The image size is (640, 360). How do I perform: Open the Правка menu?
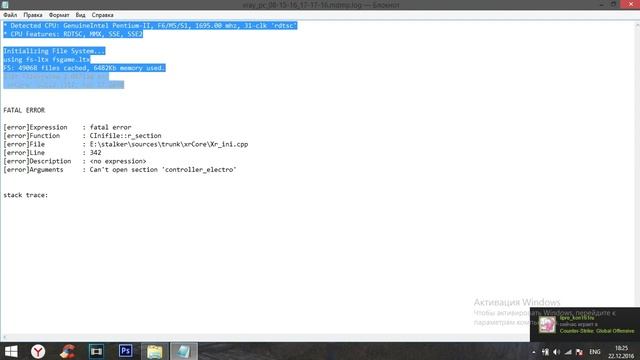[x=33, y=15]
